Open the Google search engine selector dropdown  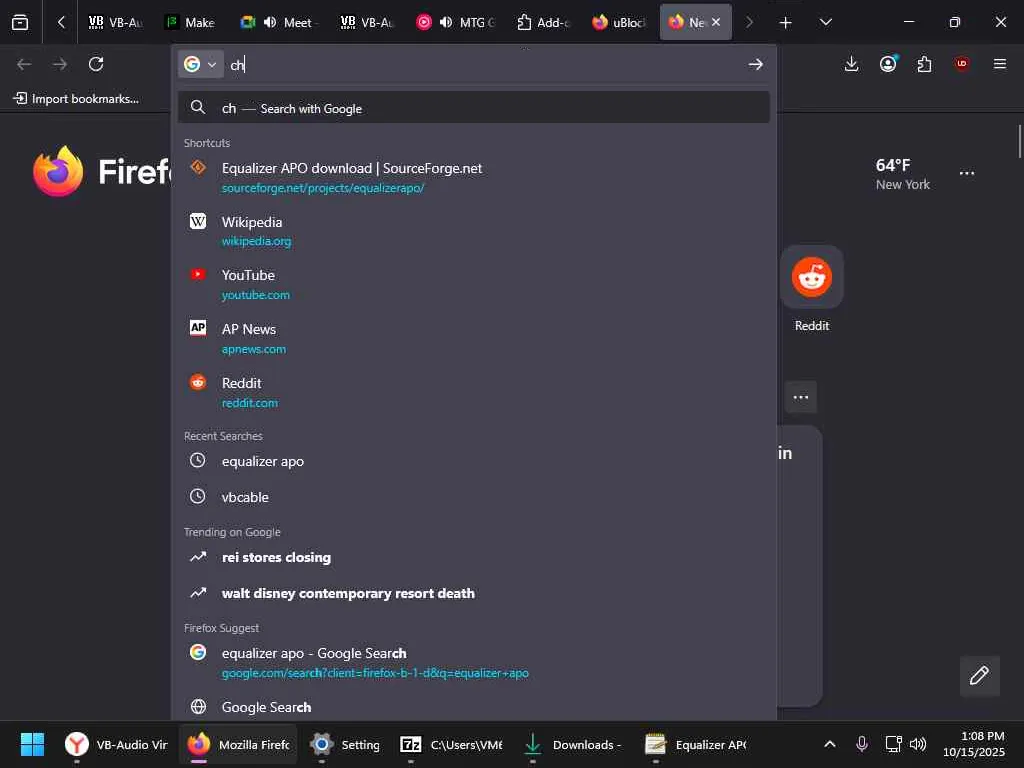point(200,64)
